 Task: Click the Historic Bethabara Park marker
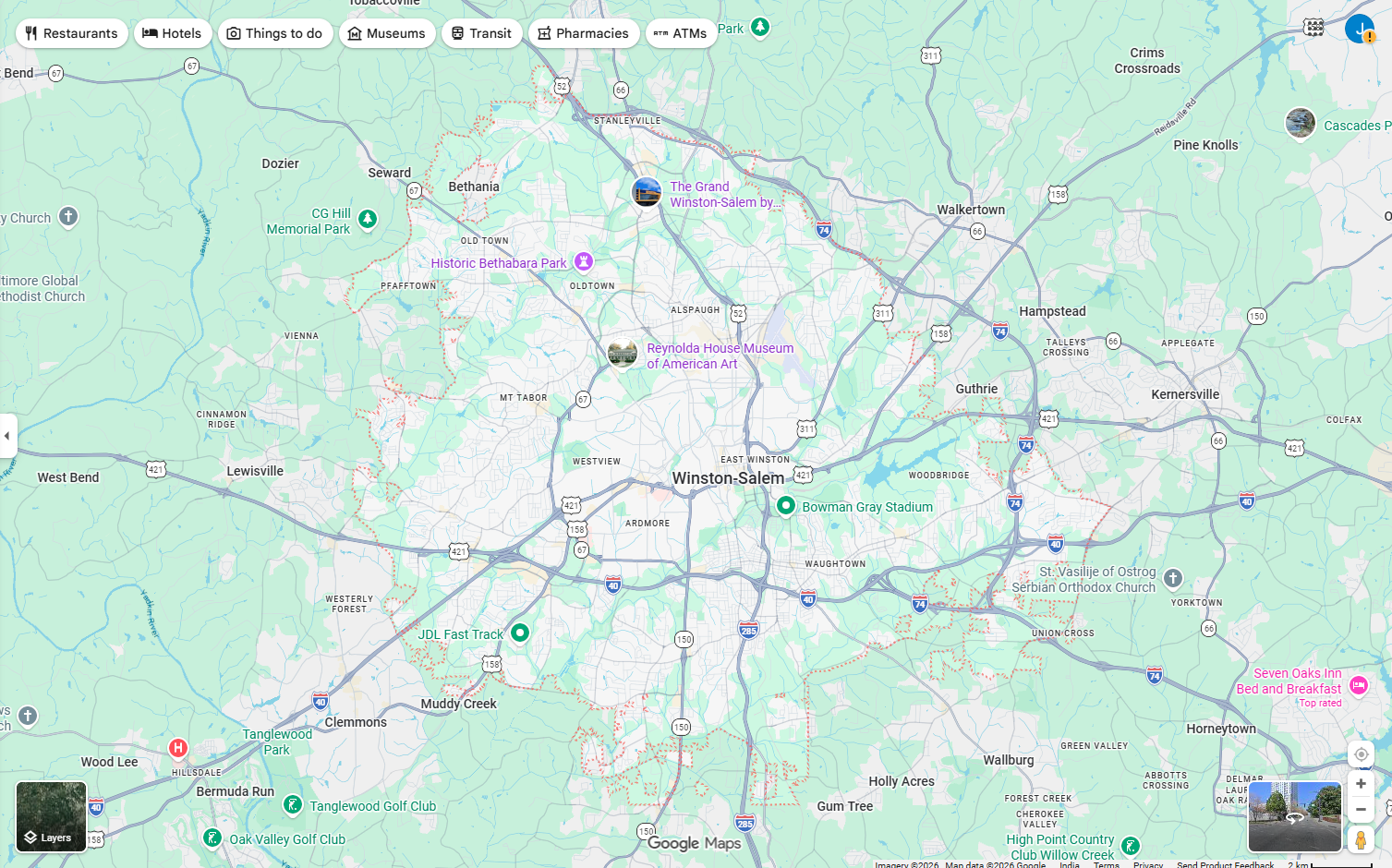click(x=584, y=262)
